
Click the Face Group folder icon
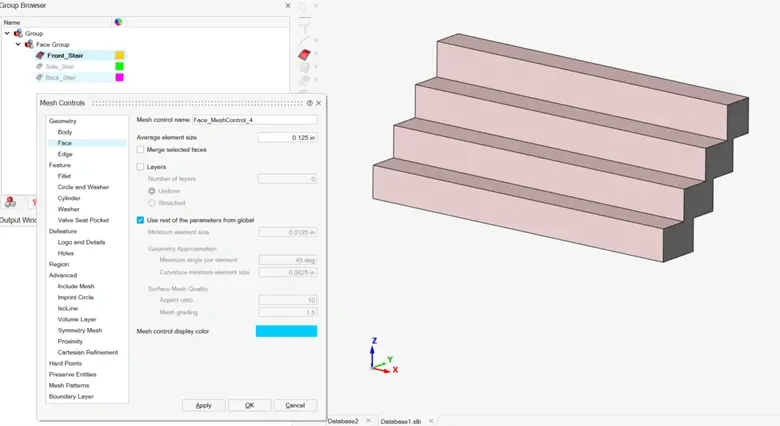28,44
